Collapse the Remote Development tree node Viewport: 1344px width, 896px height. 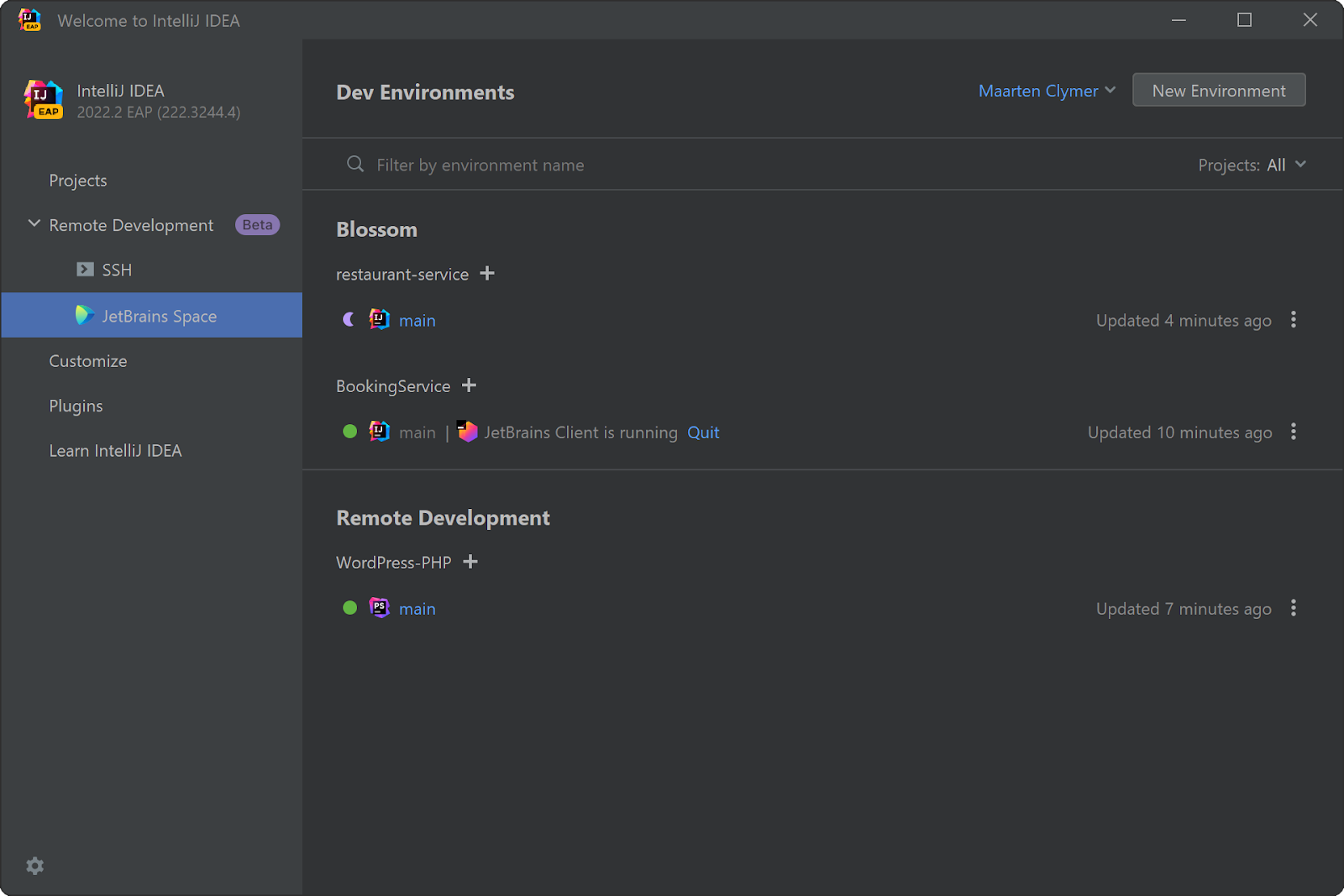[x=34, y=223]
